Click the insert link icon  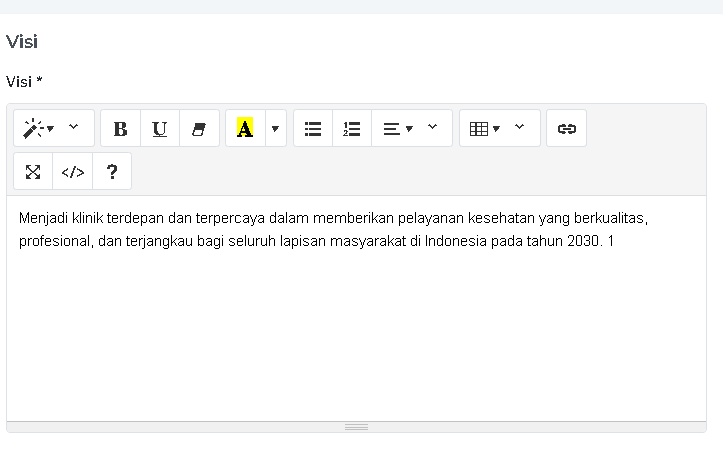[x=566, y=128]
